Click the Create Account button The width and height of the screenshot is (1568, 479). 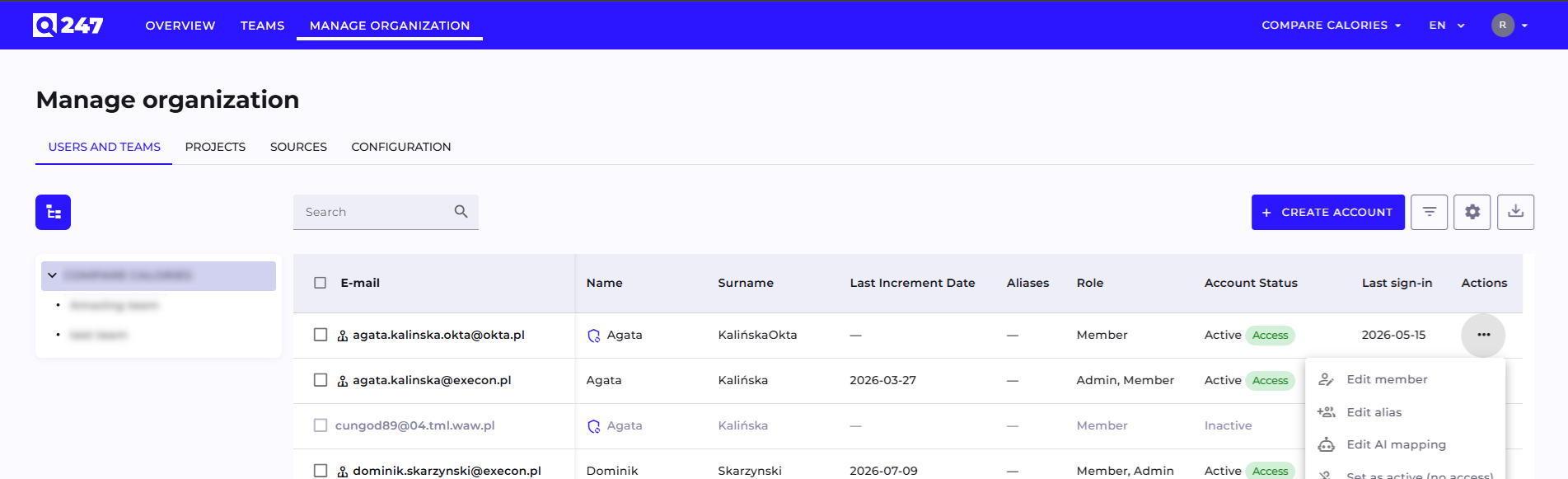[1327, 212]
